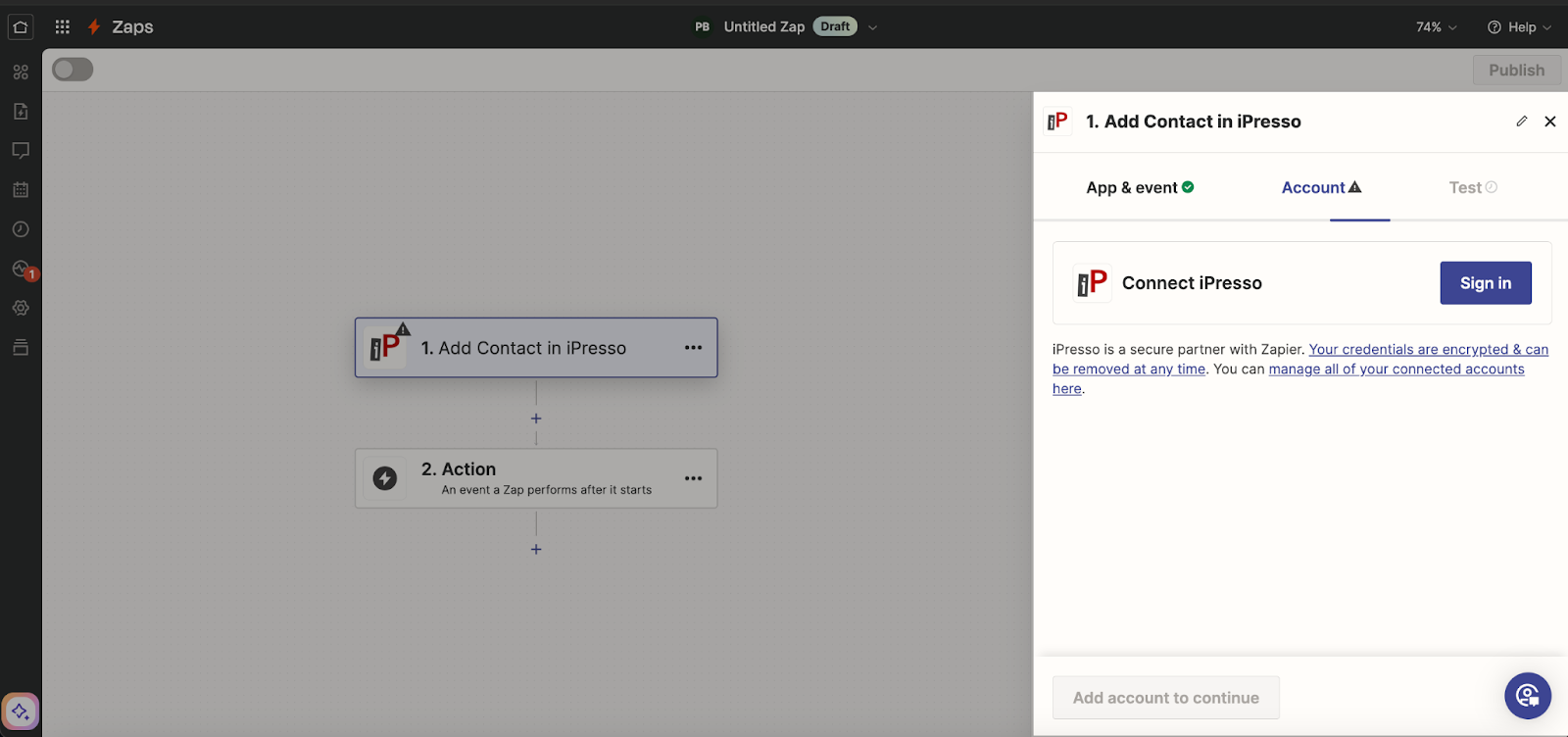Image resolution: width=1568 pixels, height=737 pixels.
Task: Select the 1. Add Contact in iPresso step
Action: coord(536,348)
